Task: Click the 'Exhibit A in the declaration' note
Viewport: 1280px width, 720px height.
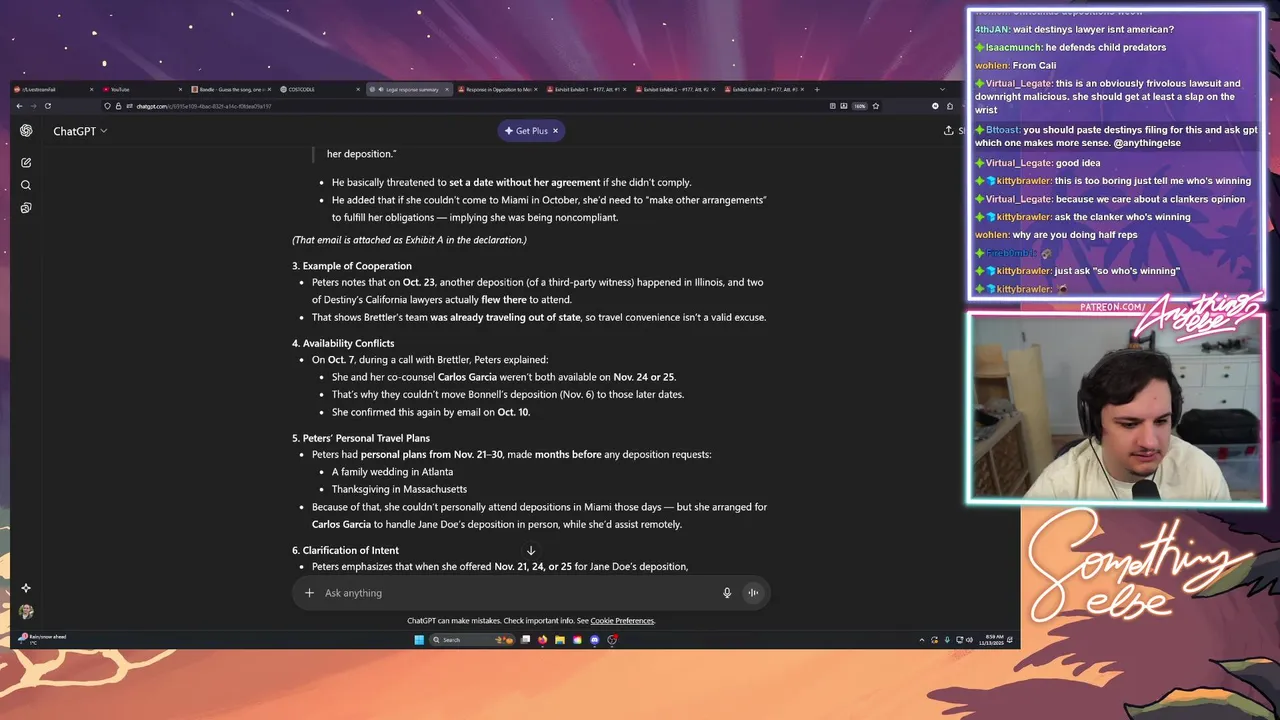Action: tap(409, 240)
